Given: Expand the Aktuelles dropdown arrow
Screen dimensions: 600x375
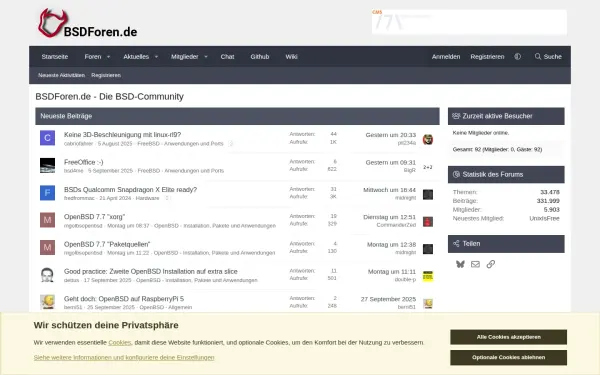Looking at the screenshot, I should tap(156, 57).
